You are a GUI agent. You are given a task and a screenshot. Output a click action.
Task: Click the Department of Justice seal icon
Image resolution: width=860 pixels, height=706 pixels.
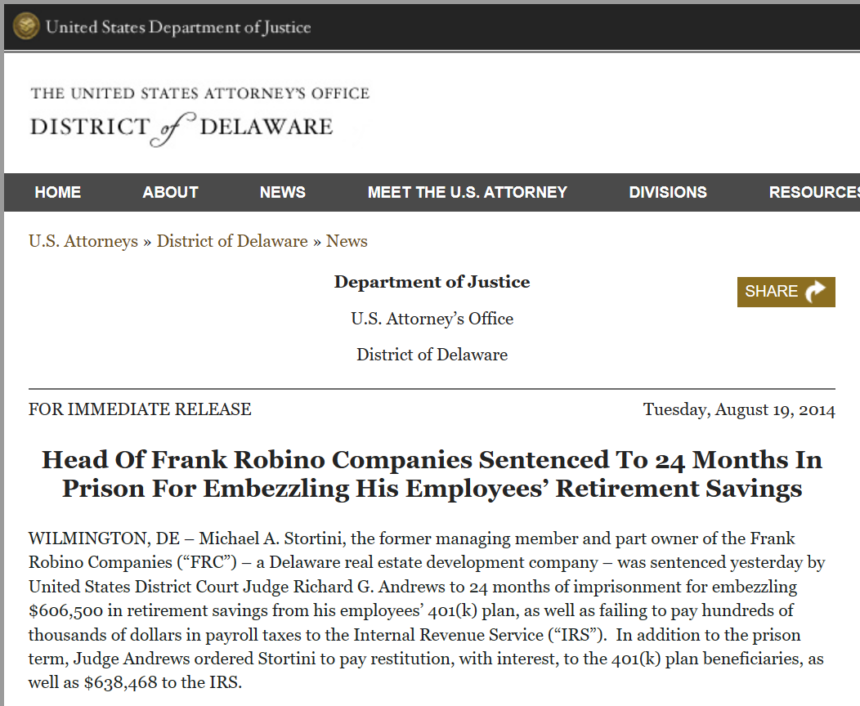tap(26, 26)
